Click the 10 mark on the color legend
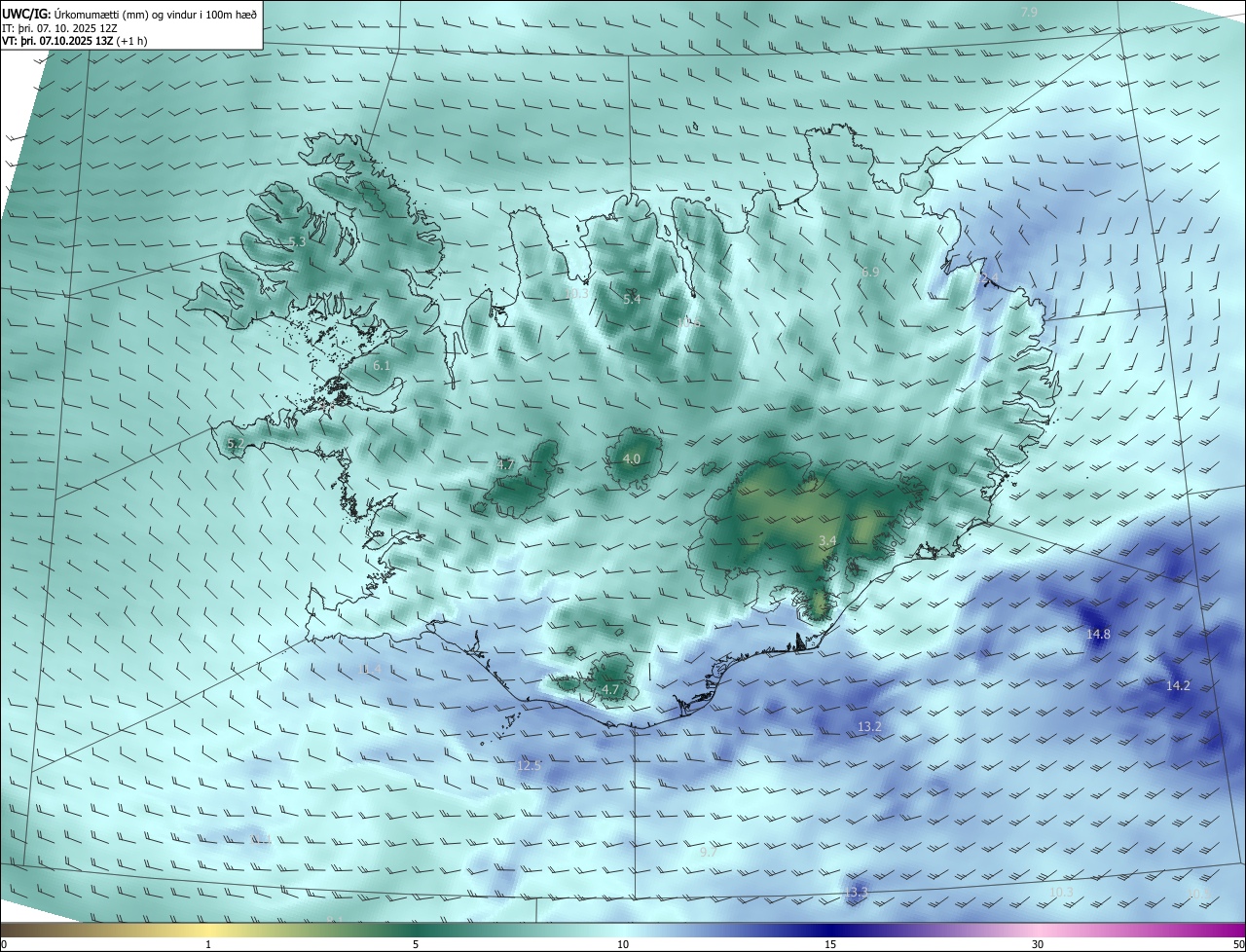The width and height of the screenshot is (1246, 952). (x=623, y=944)
